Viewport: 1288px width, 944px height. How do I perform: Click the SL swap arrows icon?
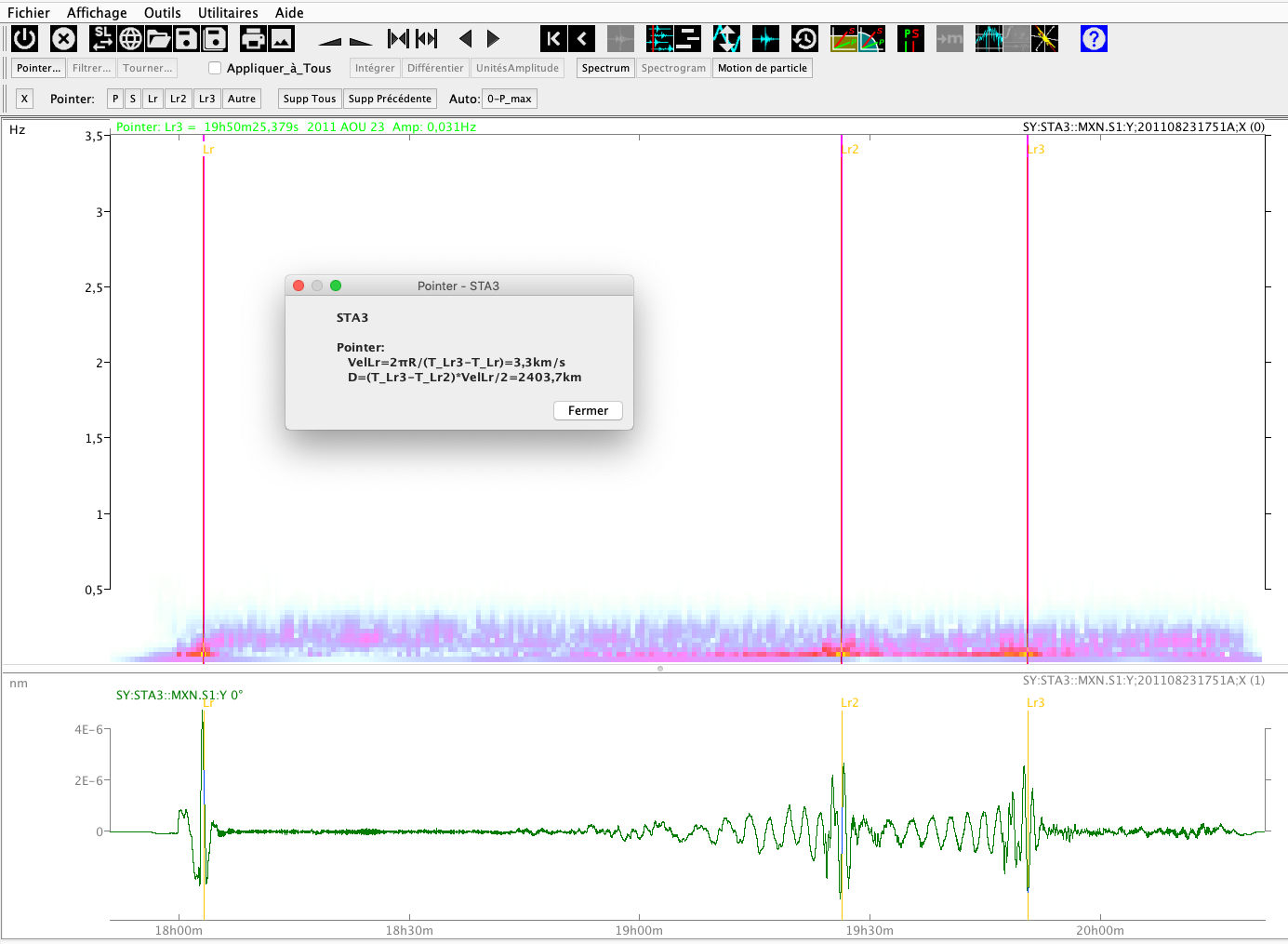pos(102,39)
